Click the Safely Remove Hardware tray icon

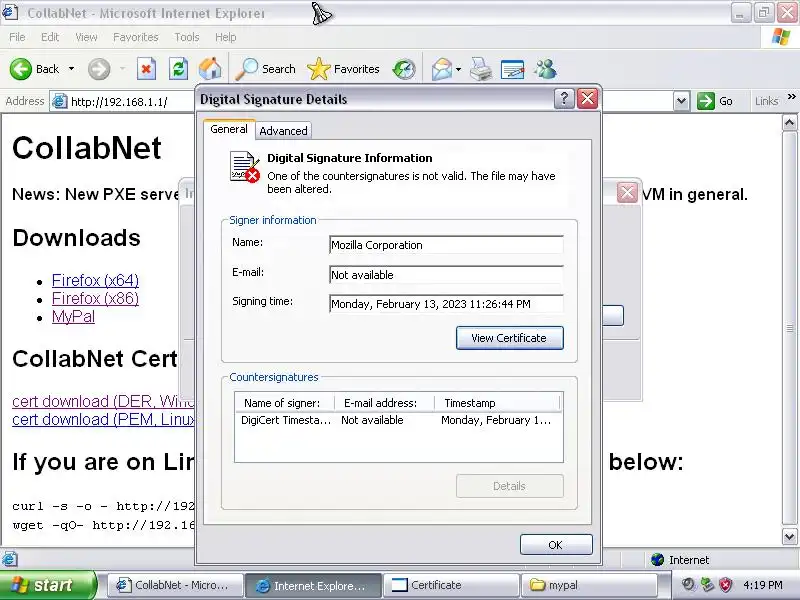(x=707, y=585)
